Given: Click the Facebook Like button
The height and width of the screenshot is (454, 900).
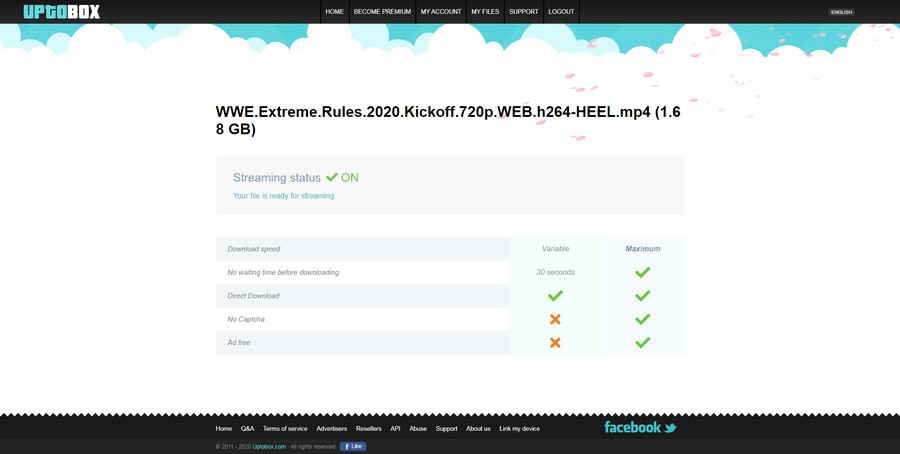Looking at the screenshot, I should (x=353, y=446).
